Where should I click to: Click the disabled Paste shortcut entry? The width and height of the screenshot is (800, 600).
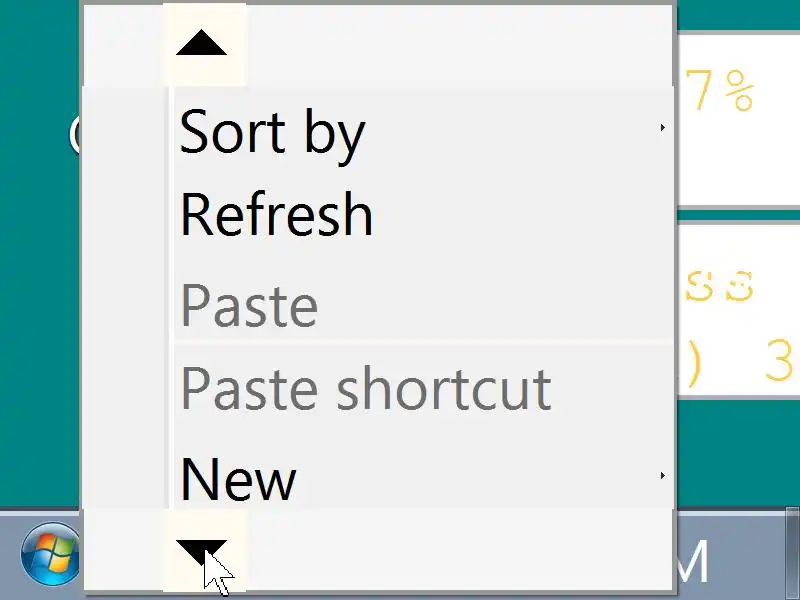(x=365, y=388)
